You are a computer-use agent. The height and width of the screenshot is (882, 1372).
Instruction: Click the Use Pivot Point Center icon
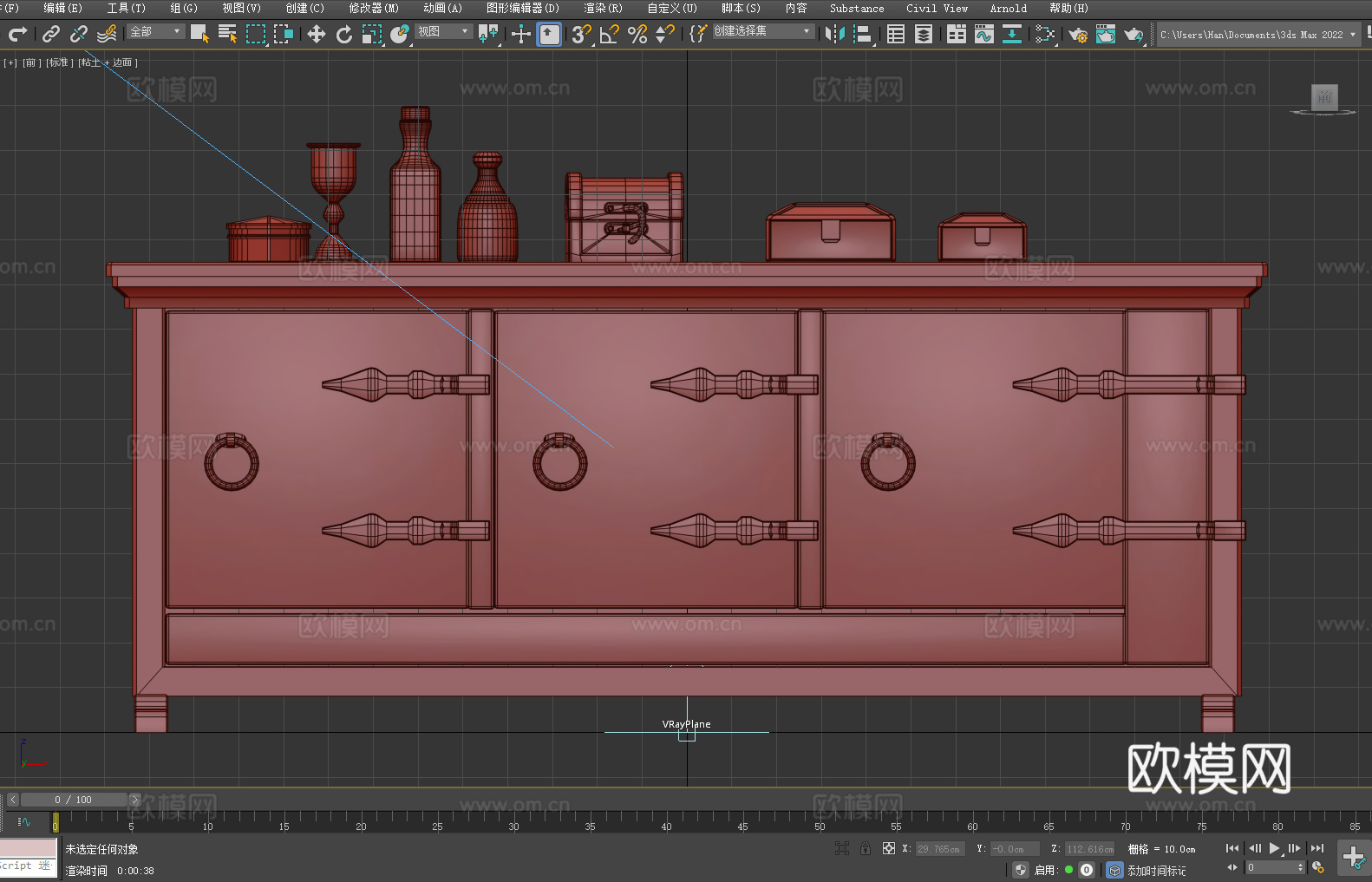coord(488,34)
